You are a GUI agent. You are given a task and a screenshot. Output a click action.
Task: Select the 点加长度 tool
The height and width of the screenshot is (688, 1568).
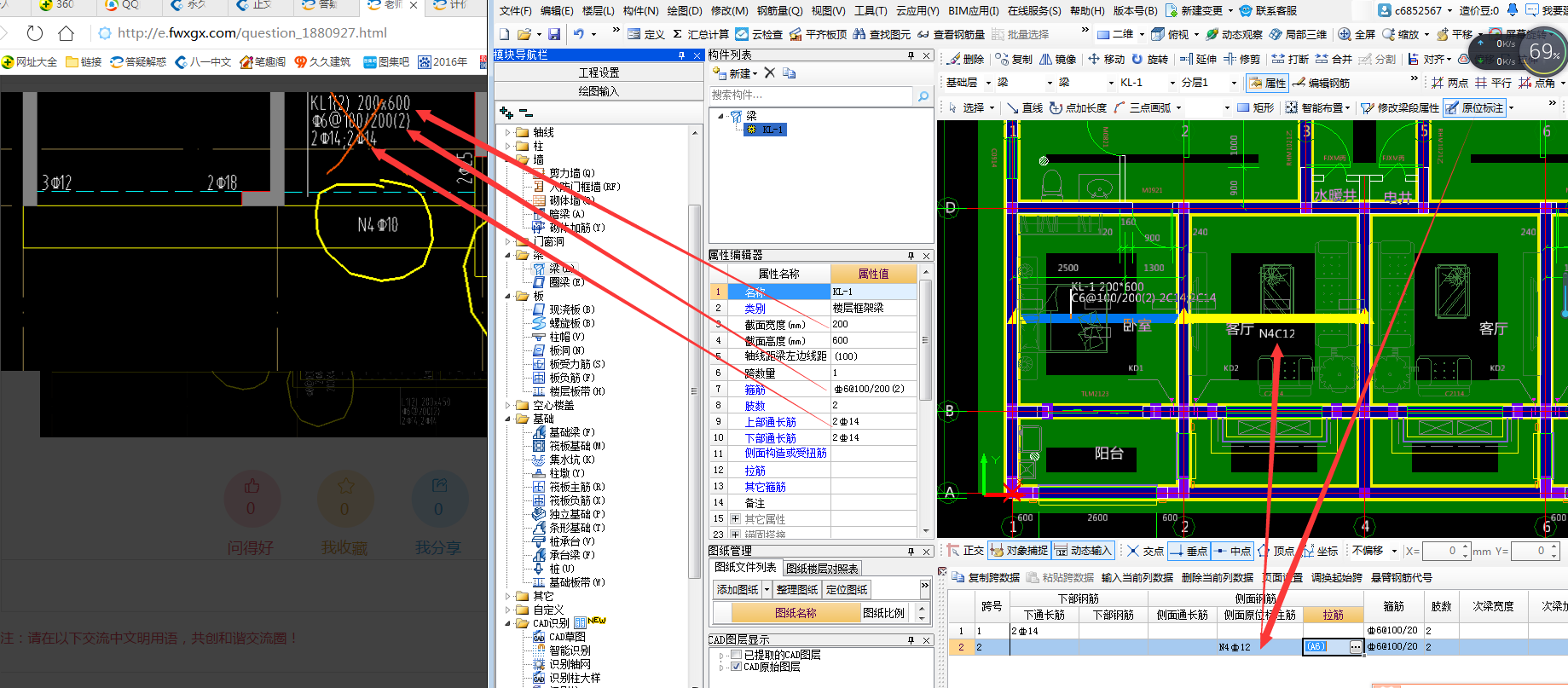click(1078, 107)
